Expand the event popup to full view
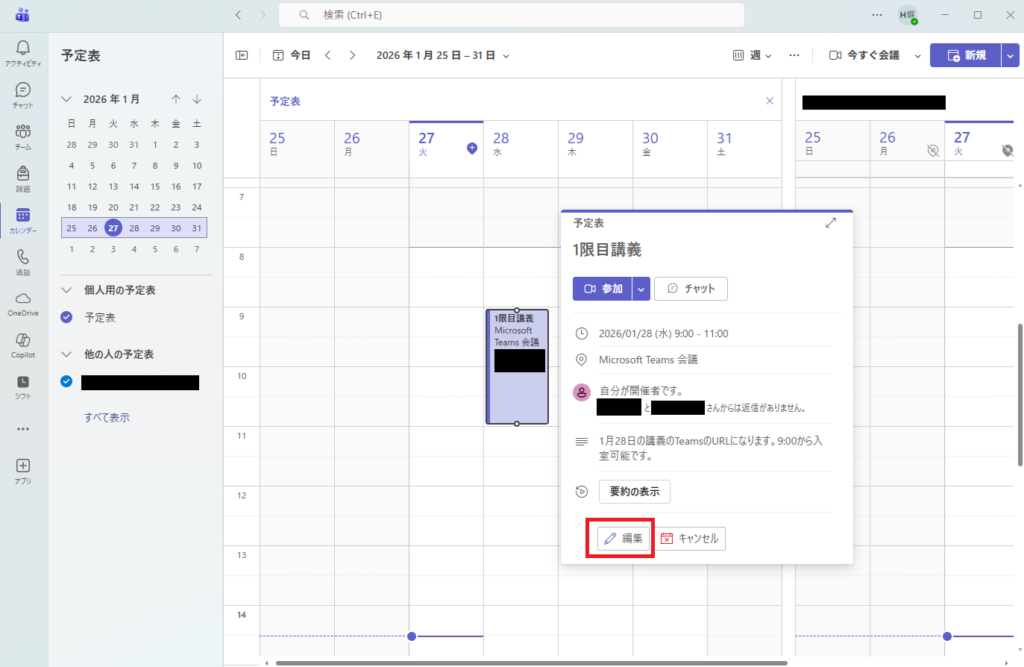Image resolution: width=1024 pixels, height=667 pixels. tap(830, 223)
